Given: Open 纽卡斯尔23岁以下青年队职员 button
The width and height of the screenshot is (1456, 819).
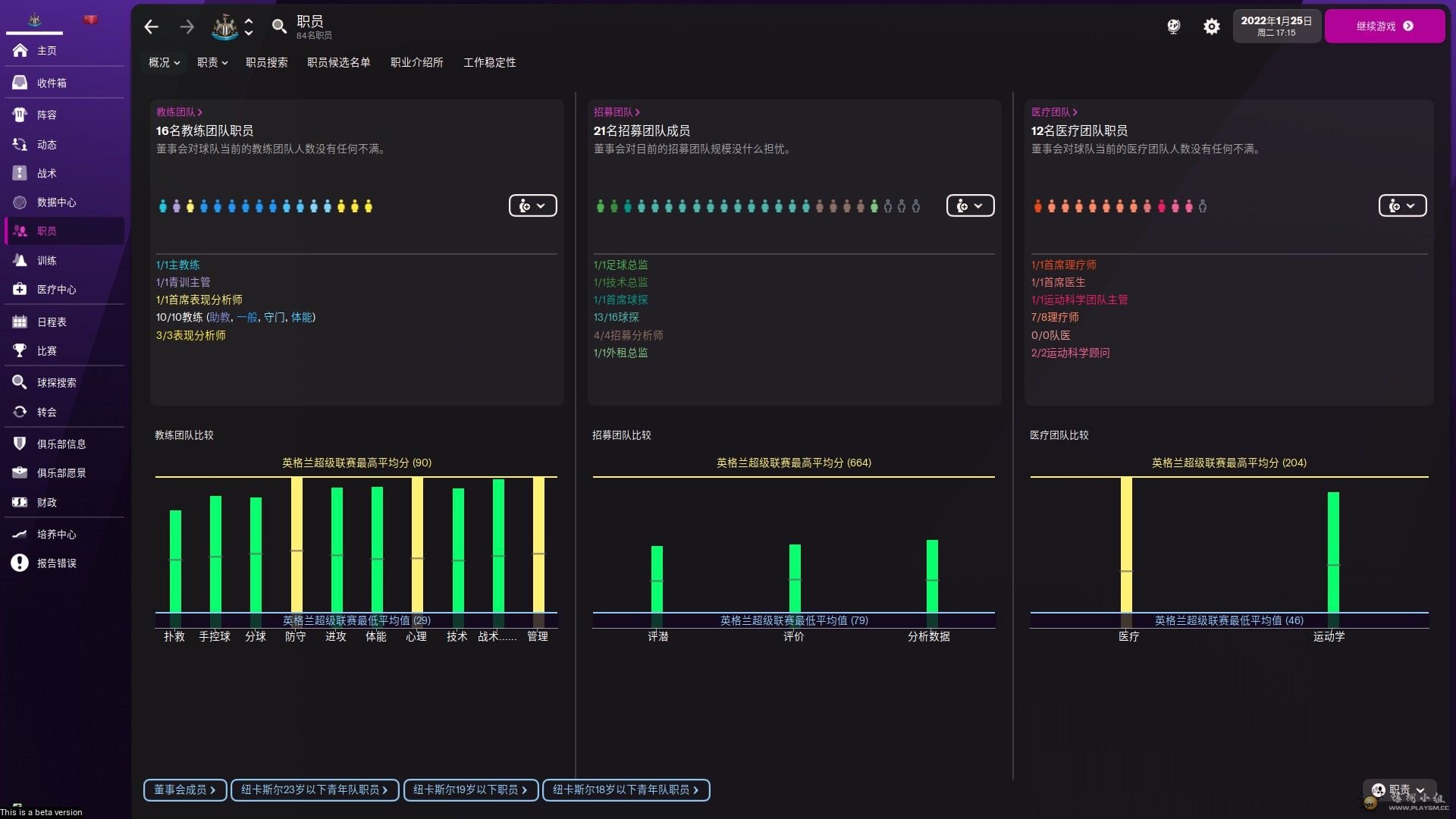Looking at the screenshot, I should pyautogui.click(x=315, y=790).
